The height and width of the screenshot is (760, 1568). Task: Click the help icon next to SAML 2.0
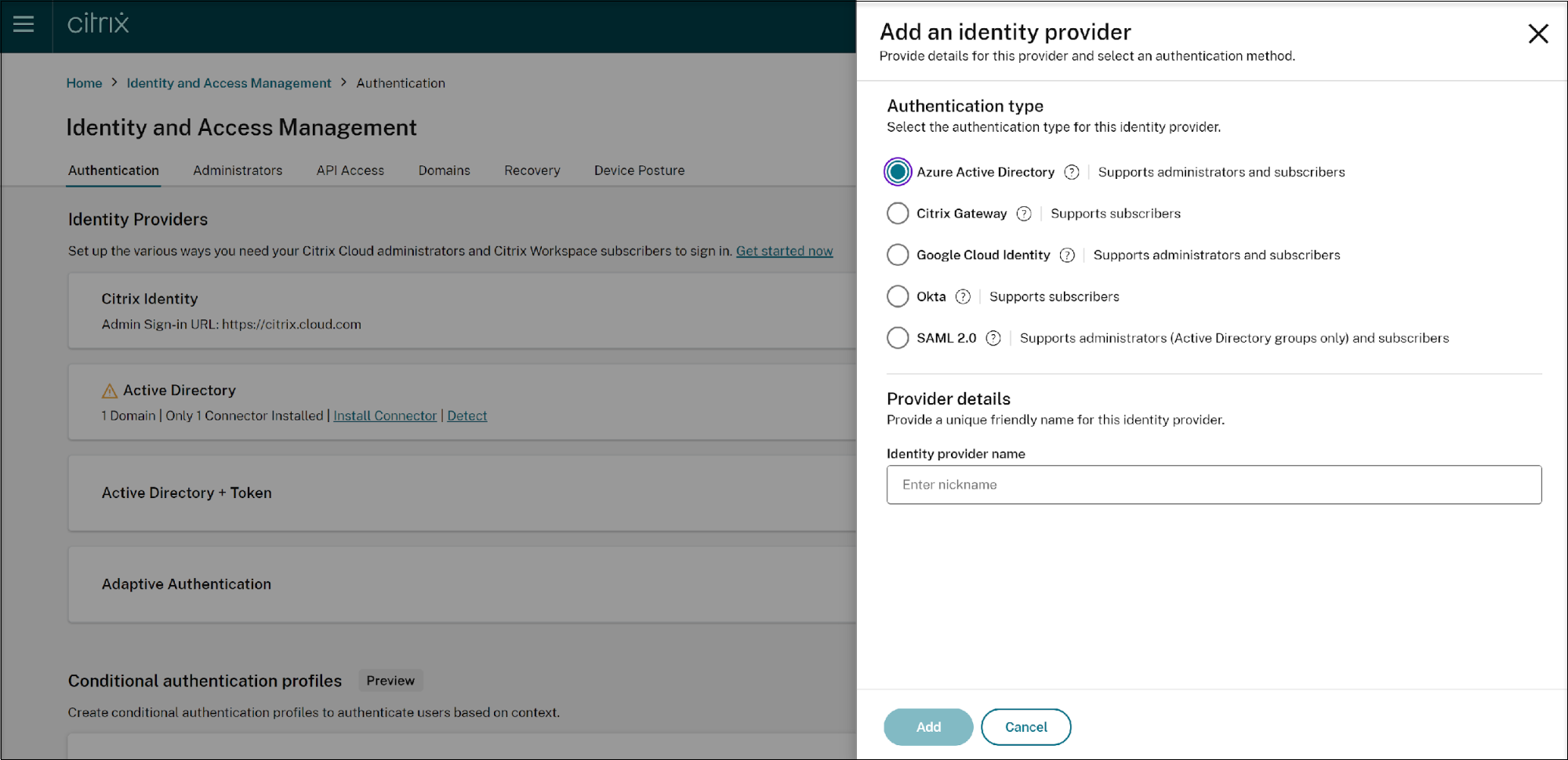coord(993,339)
